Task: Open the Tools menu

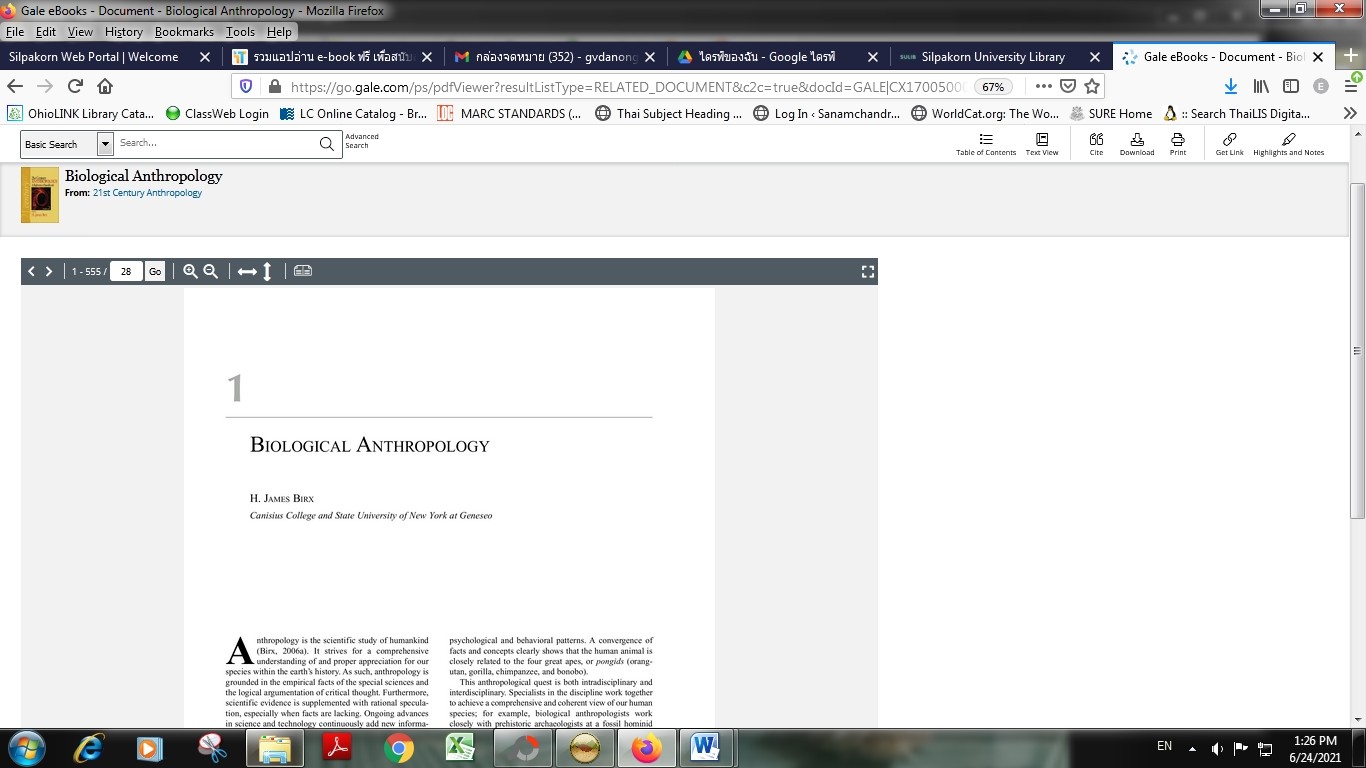Action: tap(240, 32)
